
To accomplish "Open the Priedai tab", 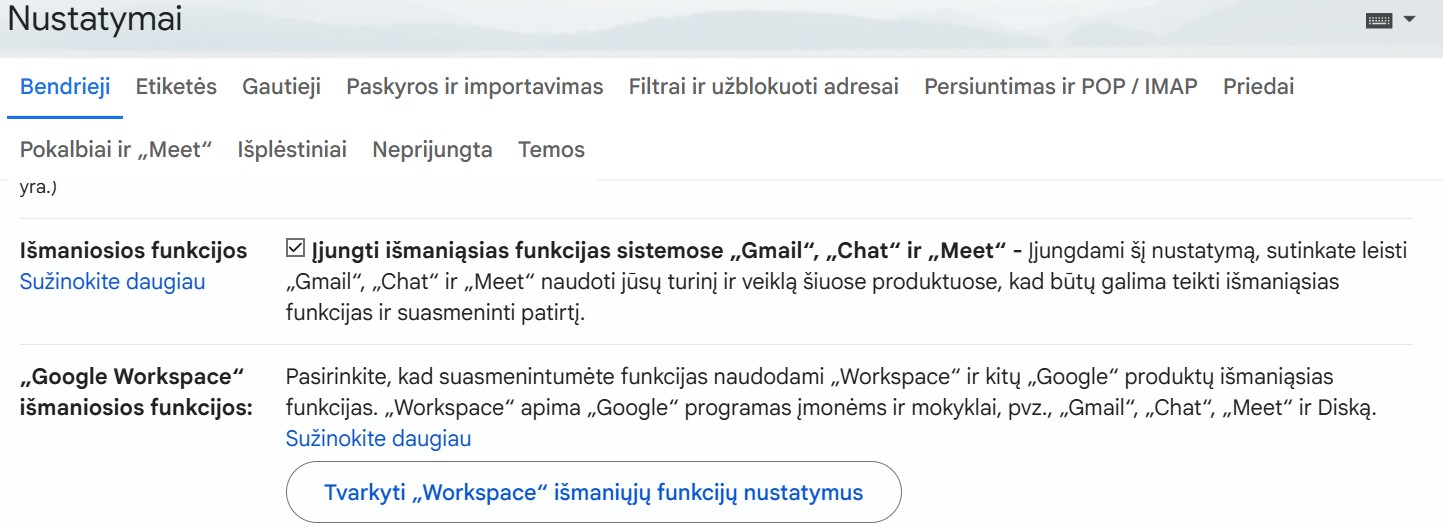I will pos(1258,87).
